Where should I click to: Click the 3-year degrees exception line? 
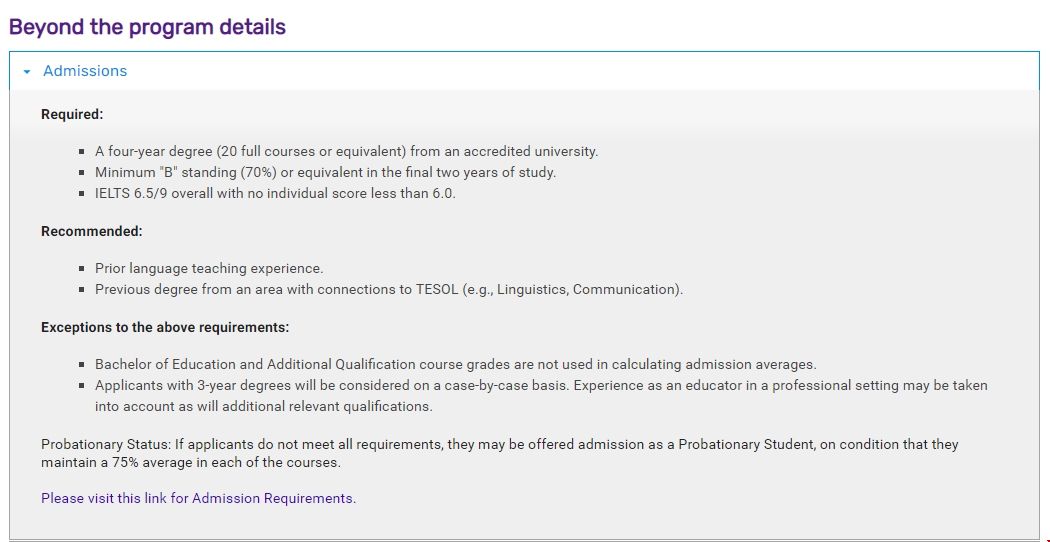540,386
